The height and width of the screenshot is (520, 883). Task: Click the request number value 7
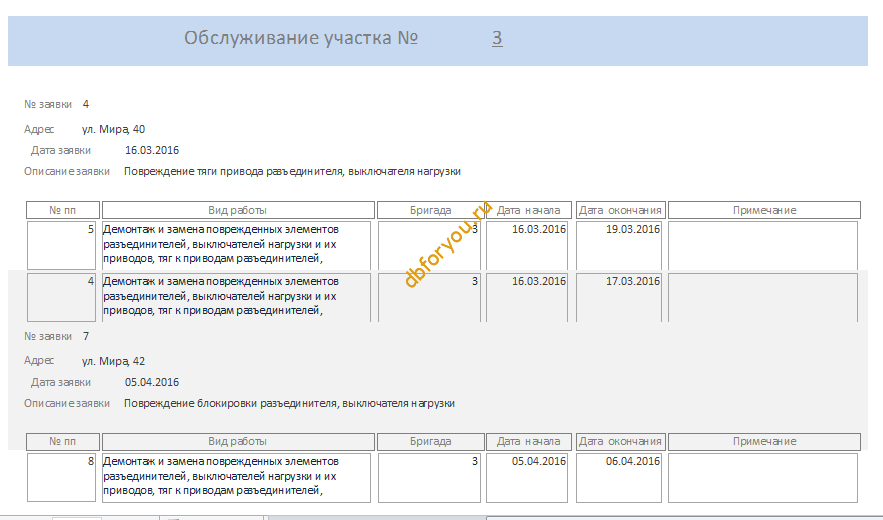[x=86, y=336]
